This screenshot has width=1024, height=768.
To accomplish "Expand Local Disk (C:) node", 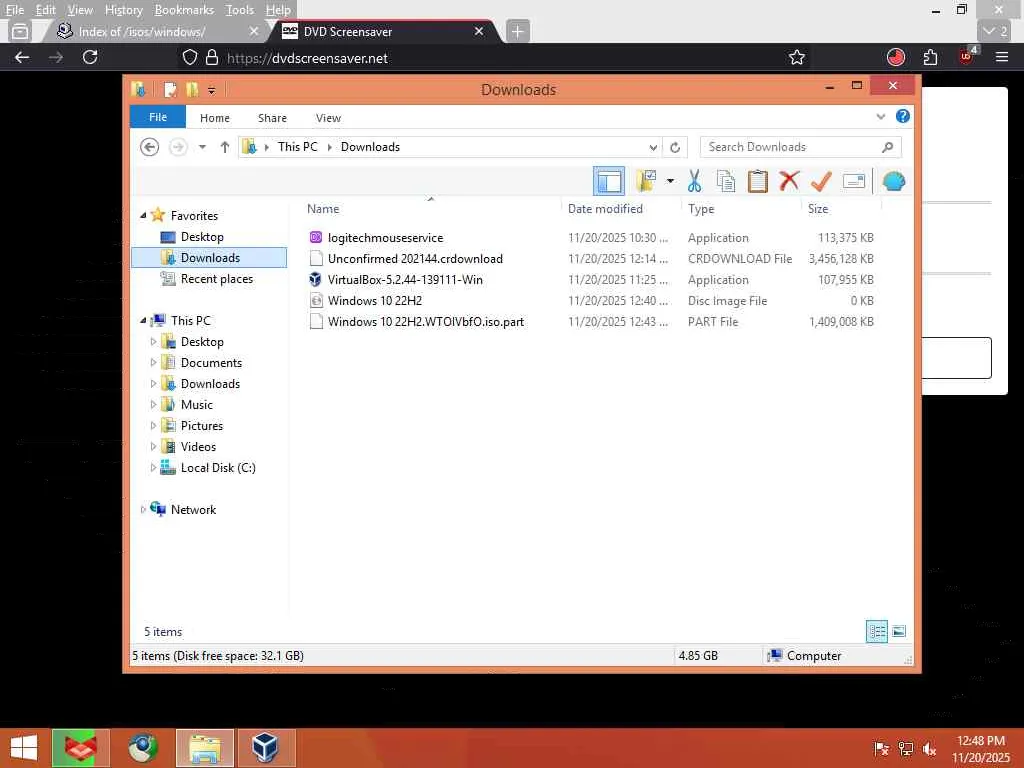I will pos(153,468).
